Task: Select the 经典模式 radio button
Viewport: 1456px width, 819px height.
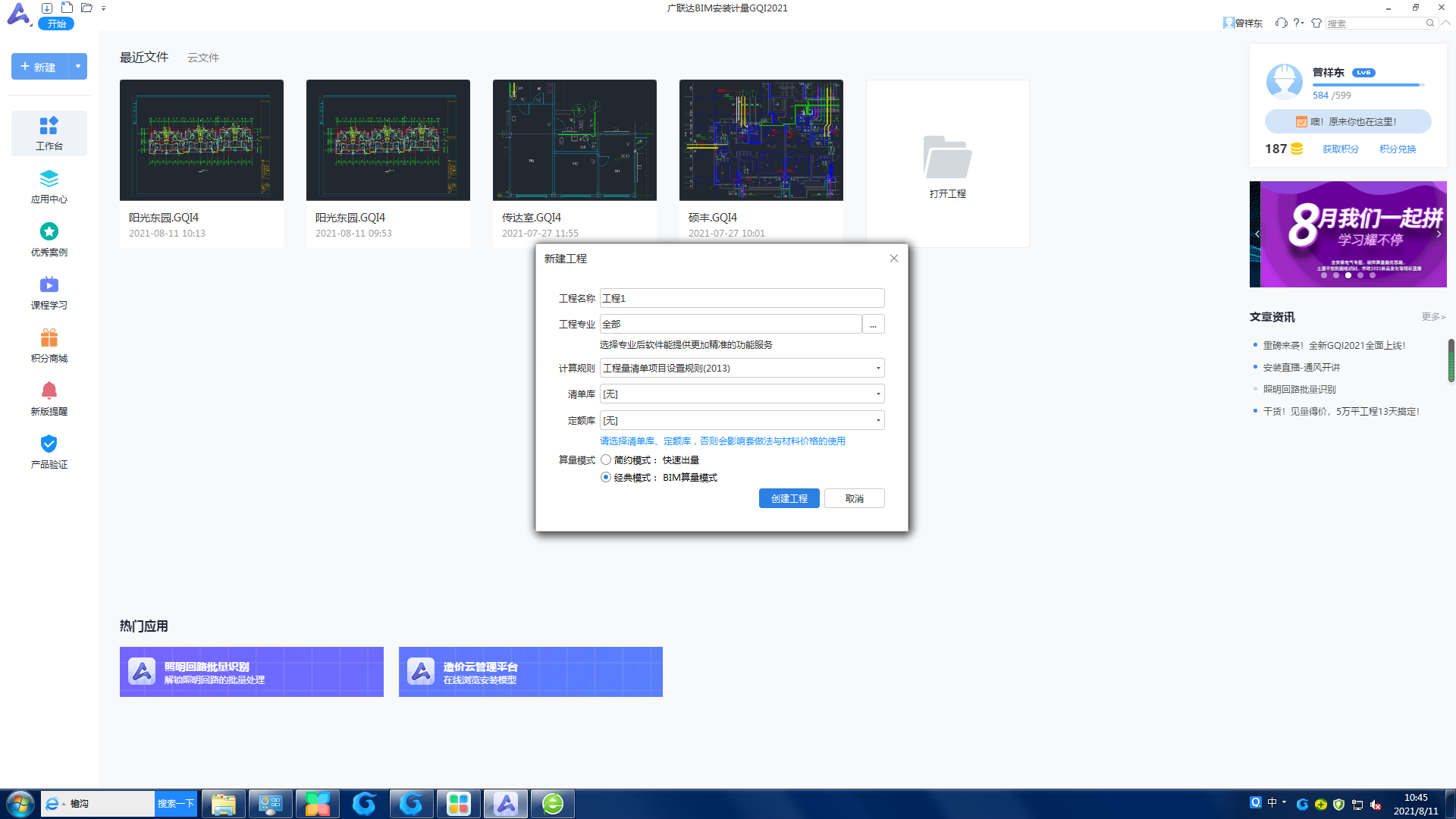Action: (x=606, y=477)
